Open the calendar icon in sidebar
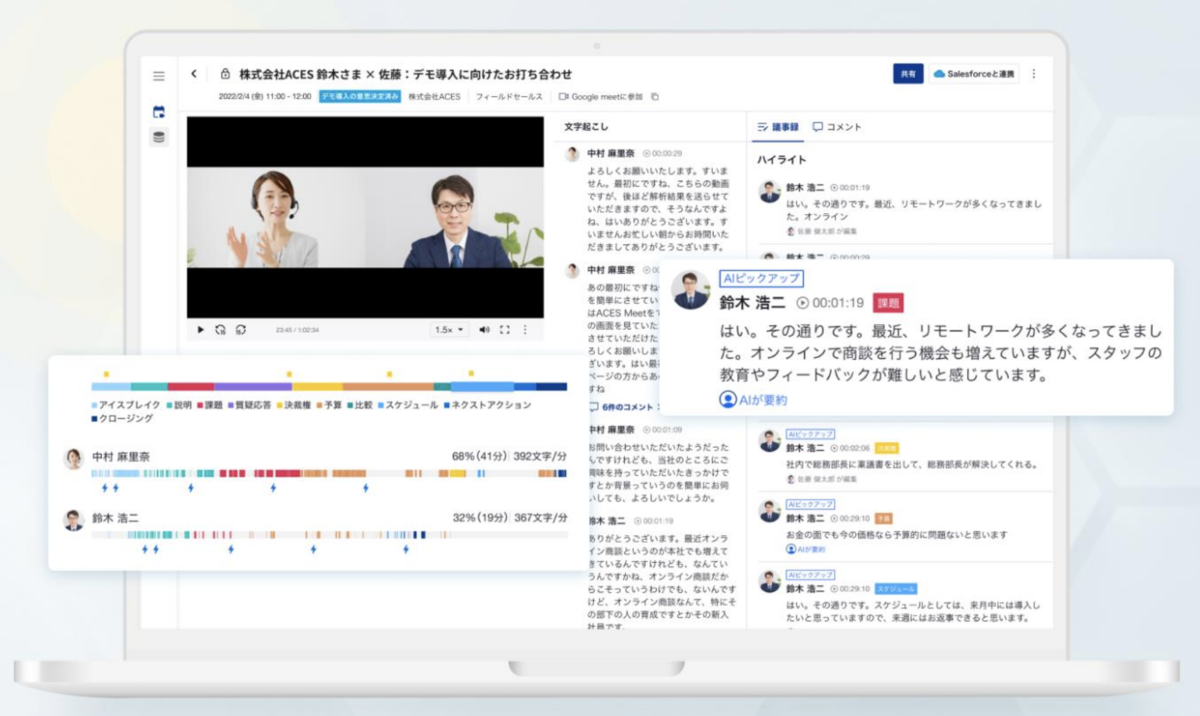 (158, 112)
